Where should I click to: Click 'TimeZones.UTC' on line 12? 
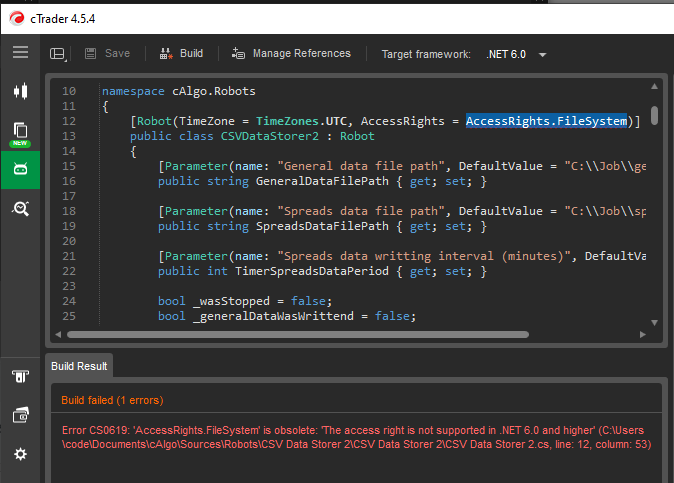[x=301, y=121]
